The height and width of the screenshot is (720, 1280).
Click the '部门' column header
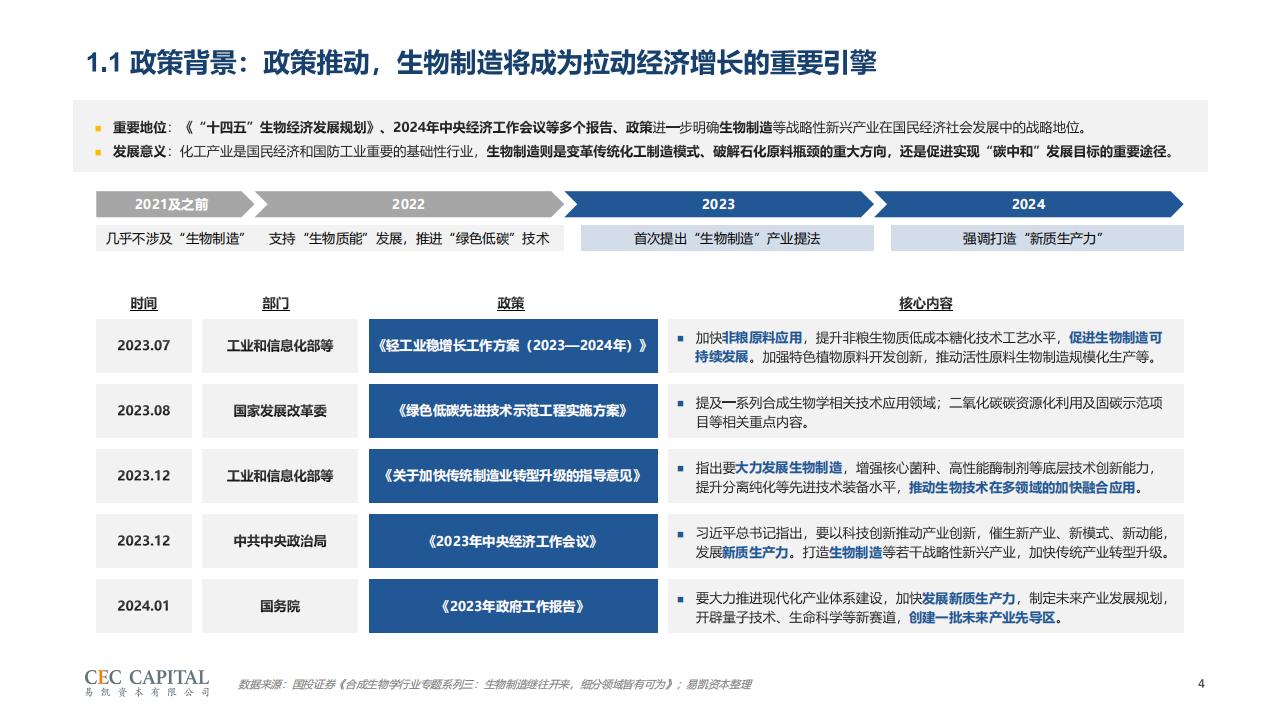[x=275, y=303]
